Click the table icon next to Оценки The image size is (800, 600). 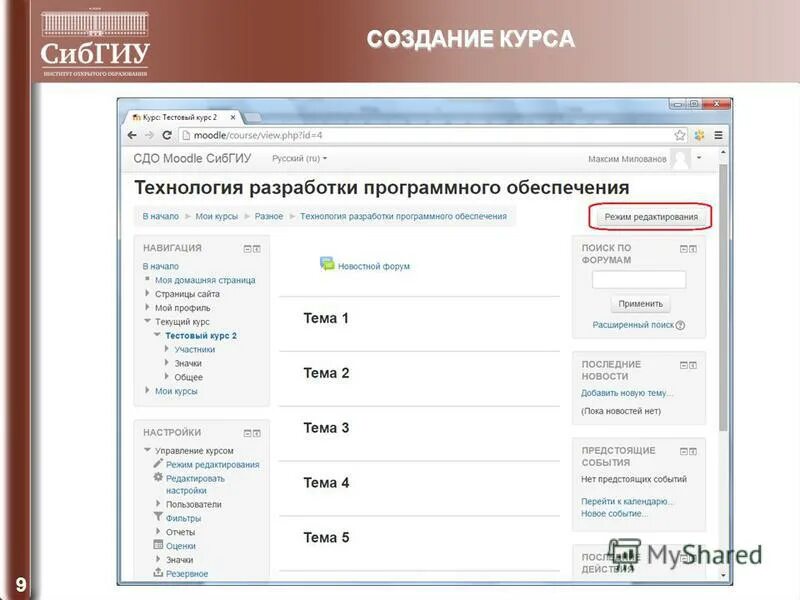pos(158,545)
